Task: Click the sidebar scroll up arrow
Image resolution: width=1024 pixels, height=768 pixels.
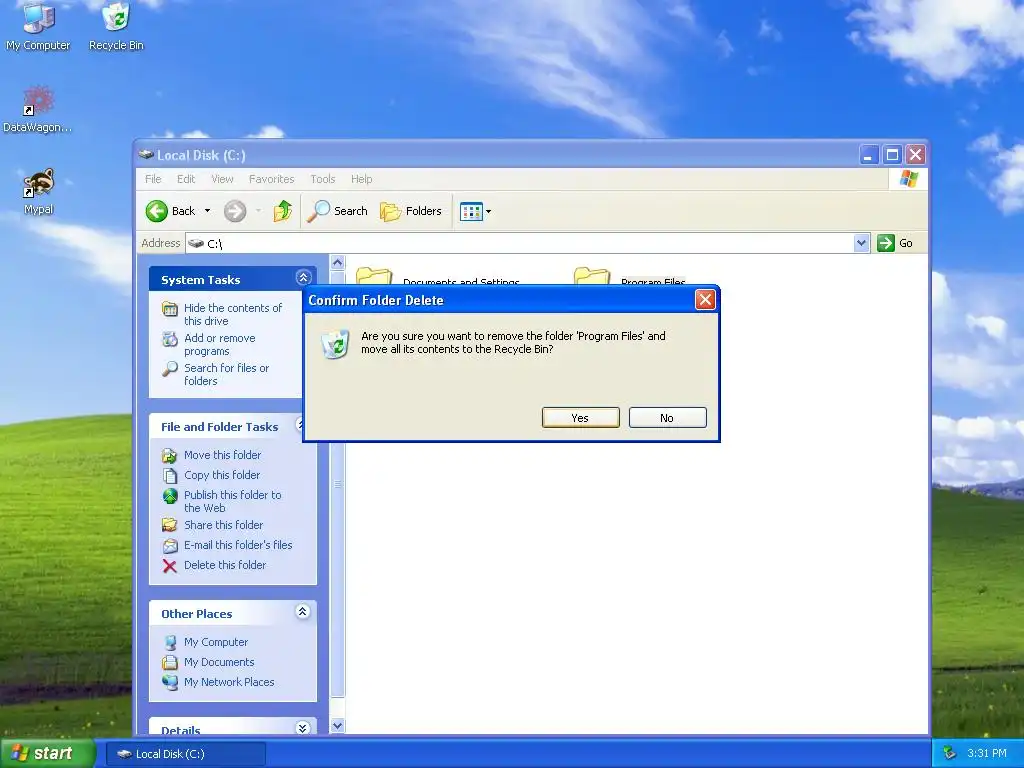Action: 338,263
